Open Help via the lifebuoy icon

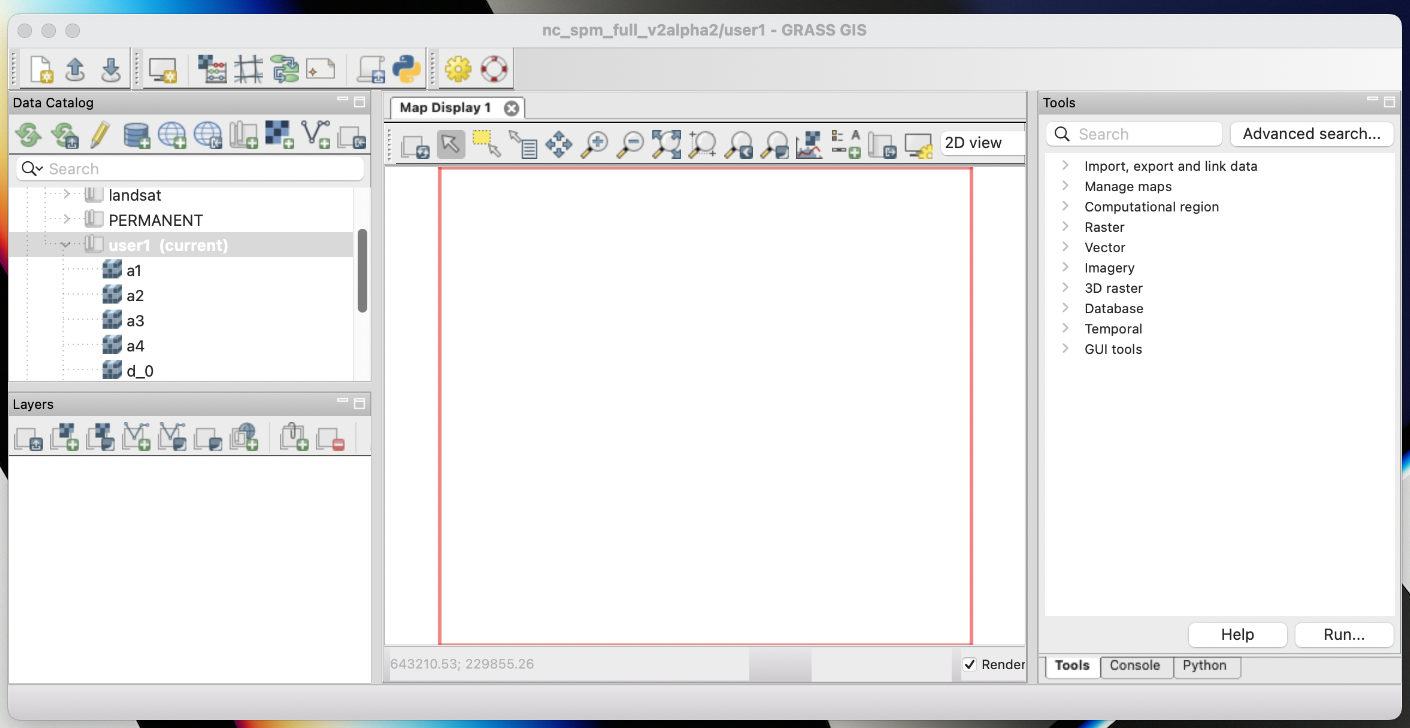(495, 69)
